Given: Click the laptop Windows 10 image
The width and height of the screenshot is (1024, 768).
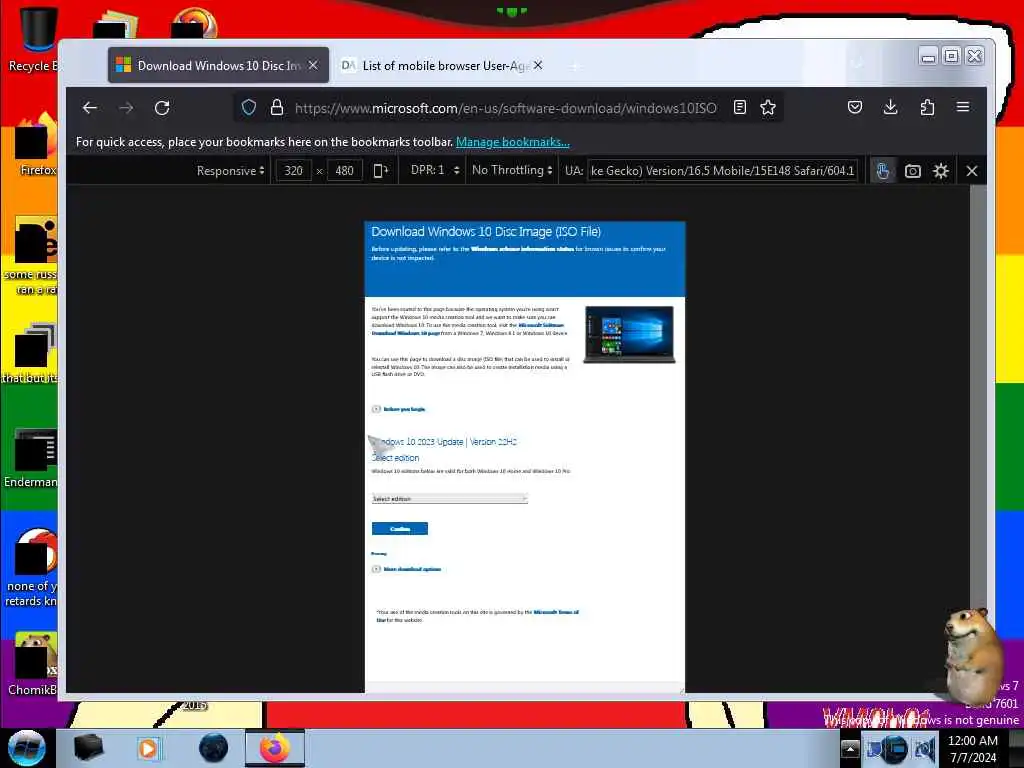Looking at the screenshot, I should tap(629, 334).
